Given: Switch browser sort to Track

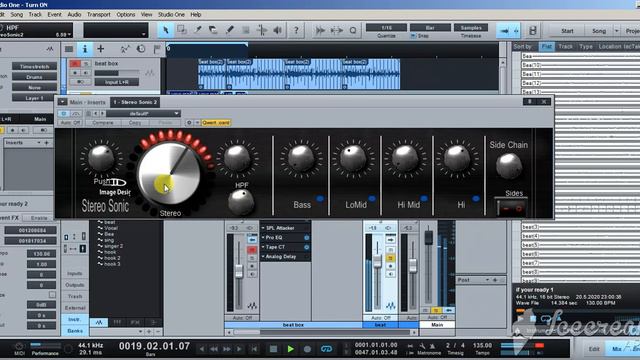Looking at the screenshot, I should (565, 47).
